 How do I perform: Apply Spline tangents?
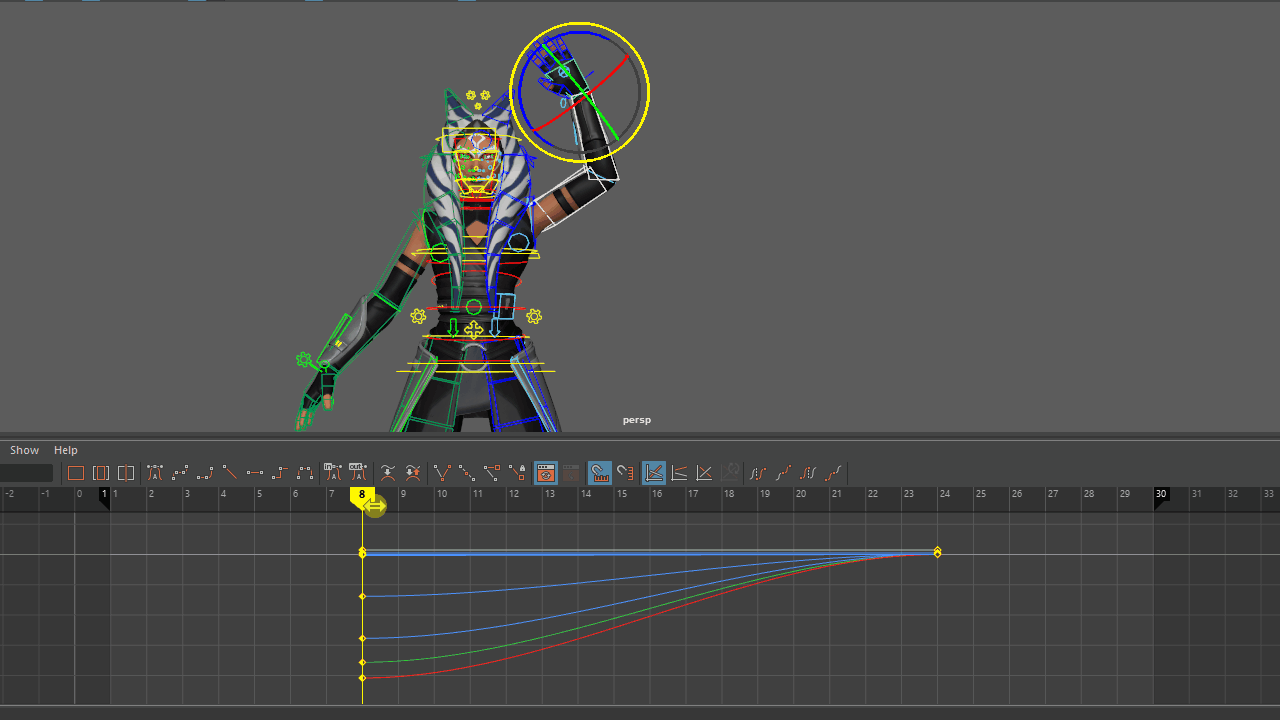coord(180,473)
